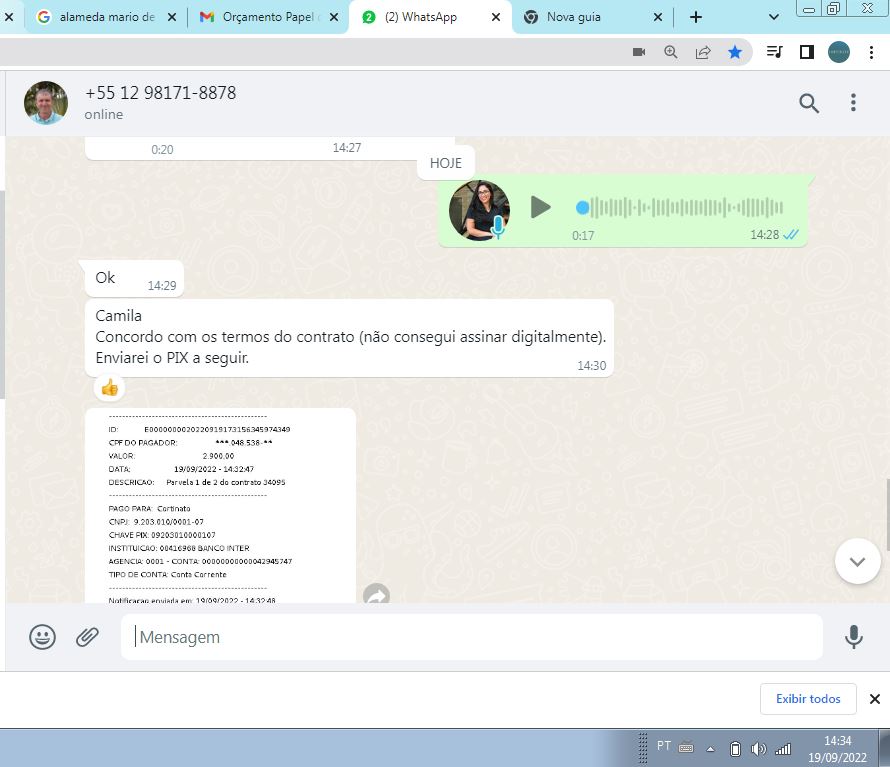Expand the tab search chevron
The height and width of the screenshot is (767, 890).
pyautogui.click(x=773, y=17)
